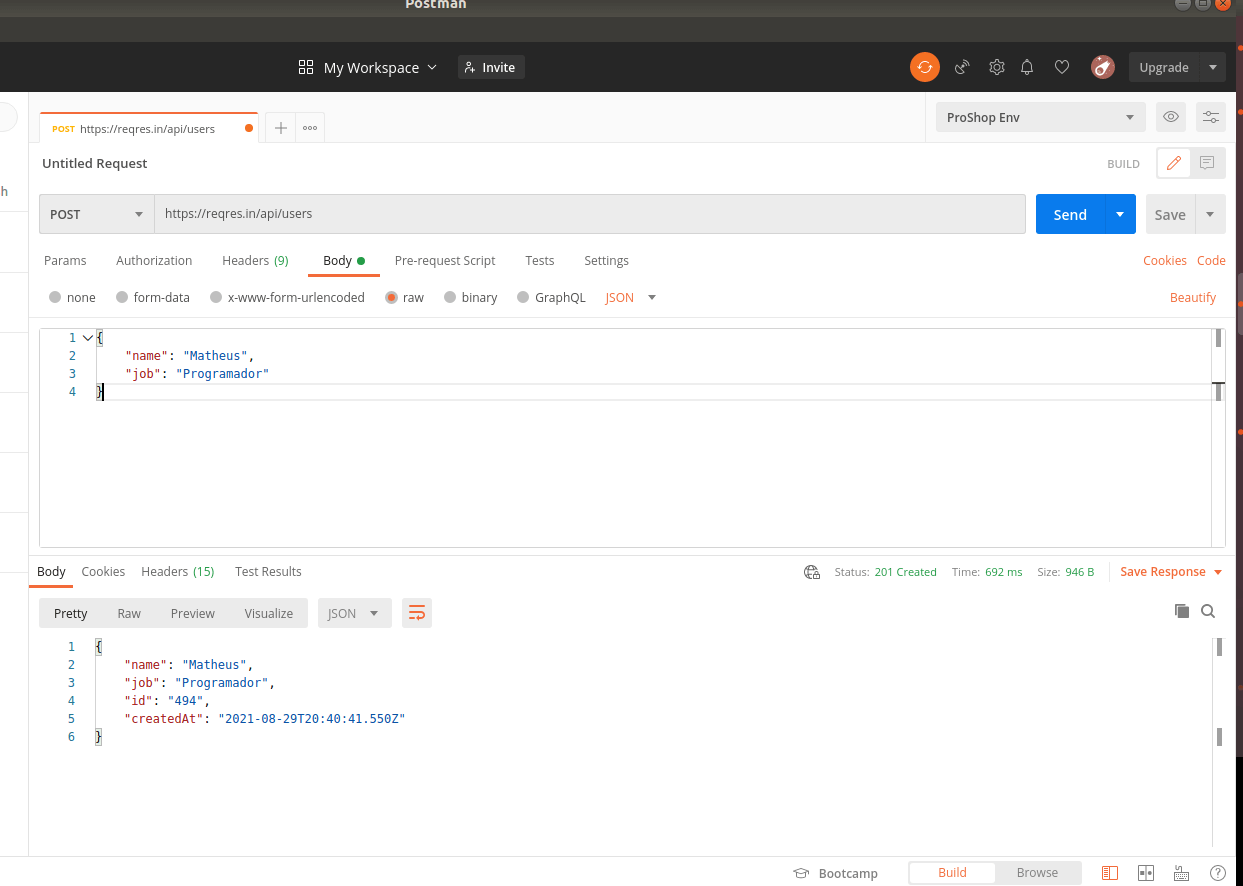This screenshot has width=1243, height=886.
Task: Show the Visualize response view
Action: [x=269, y=613]
